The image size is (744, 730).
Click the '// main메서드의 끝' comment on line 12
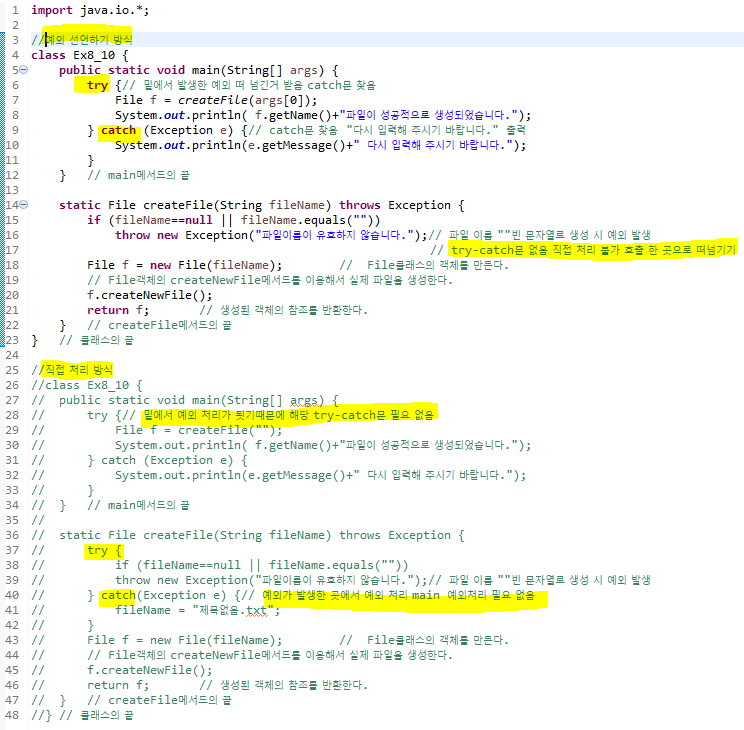(139, 175)
